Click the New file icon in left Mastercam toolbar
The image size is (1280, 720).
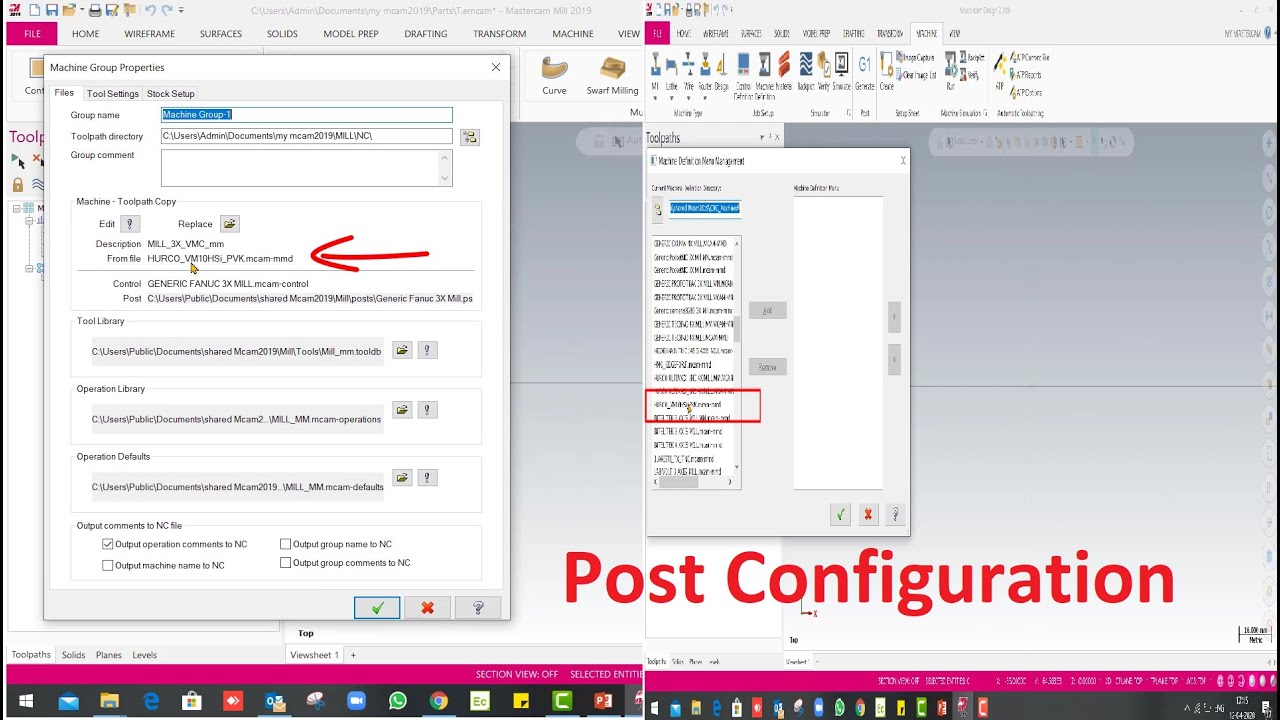(x=36, y=10)
